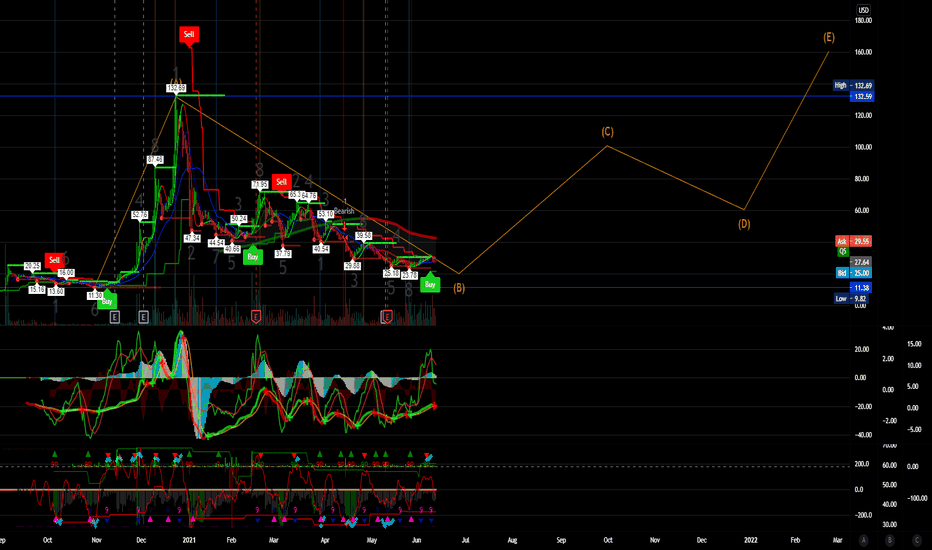Click the 100.00 level on the price scale
Image resolution: width=932 pixels, height=550 pixels.
tap(863, 147)
